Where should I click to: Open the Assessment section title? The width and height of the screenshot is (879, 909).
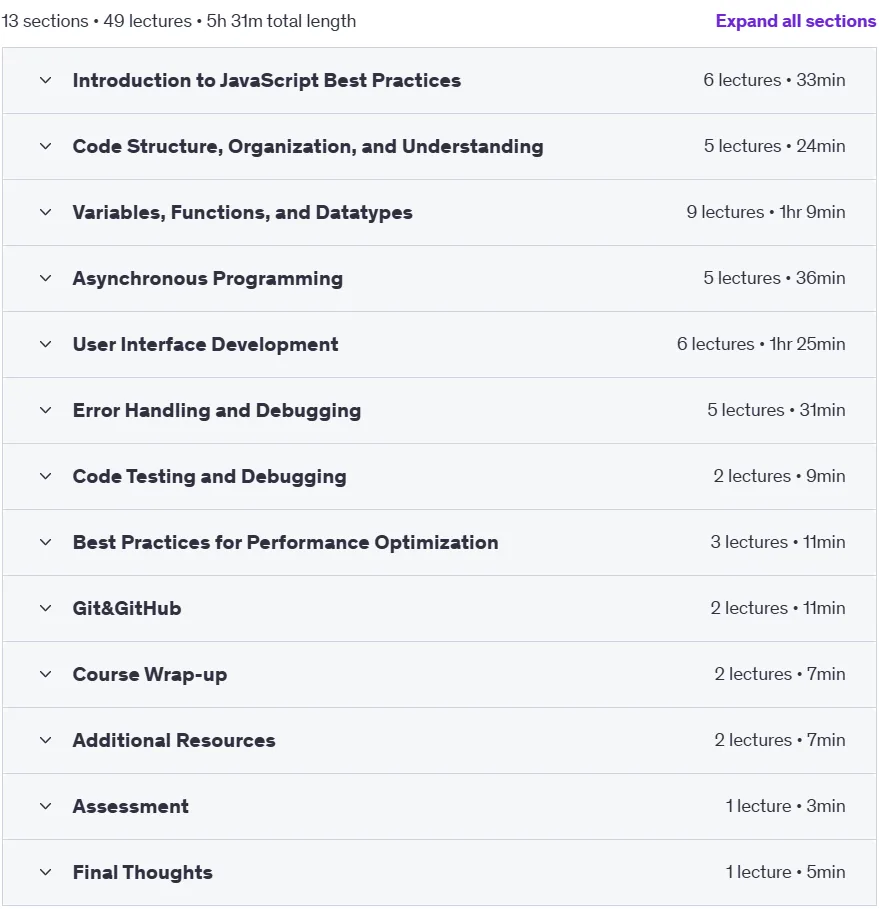click(130, 806)
